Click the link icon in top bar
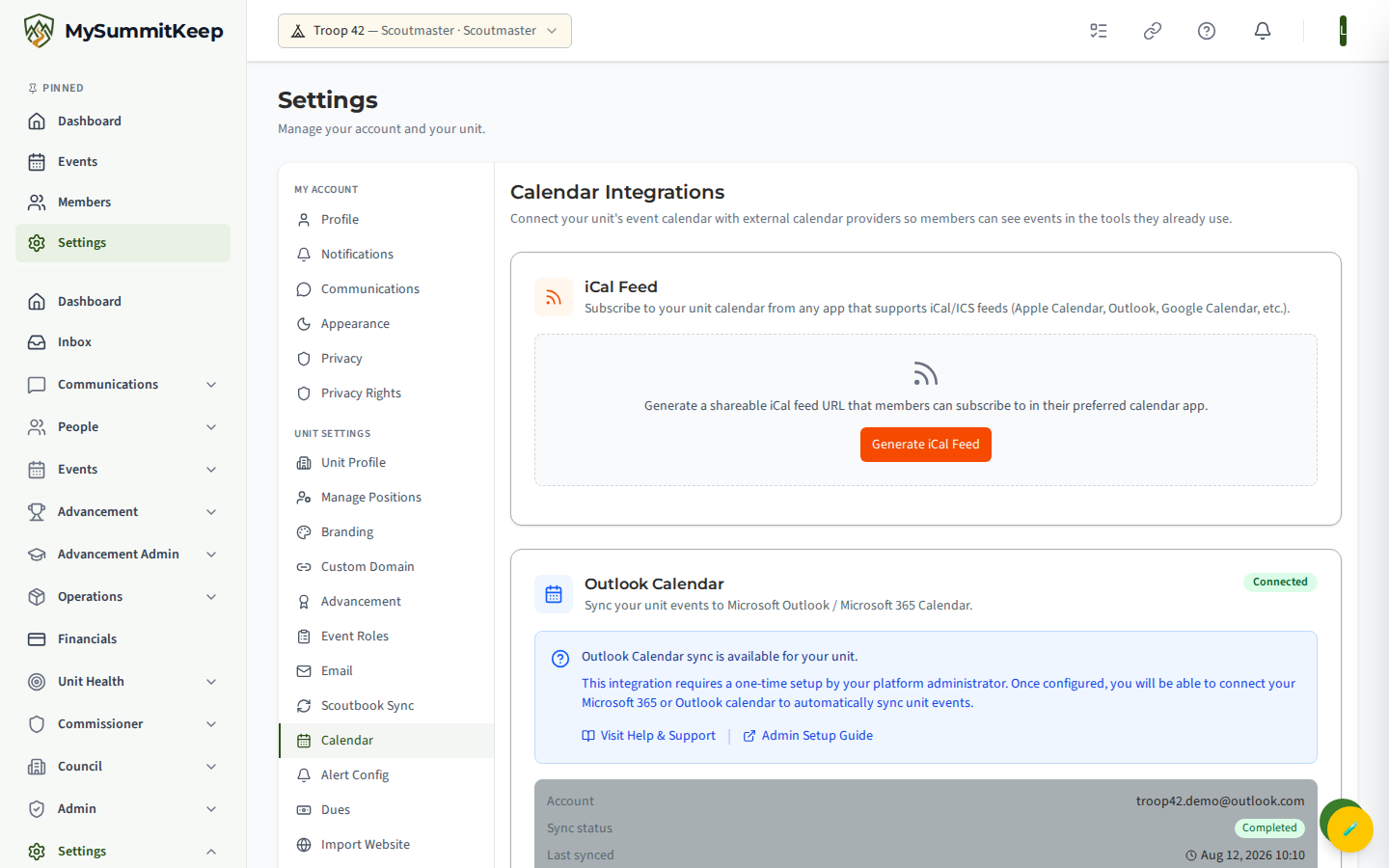Screen dimensions: 1389x868 1153,31
